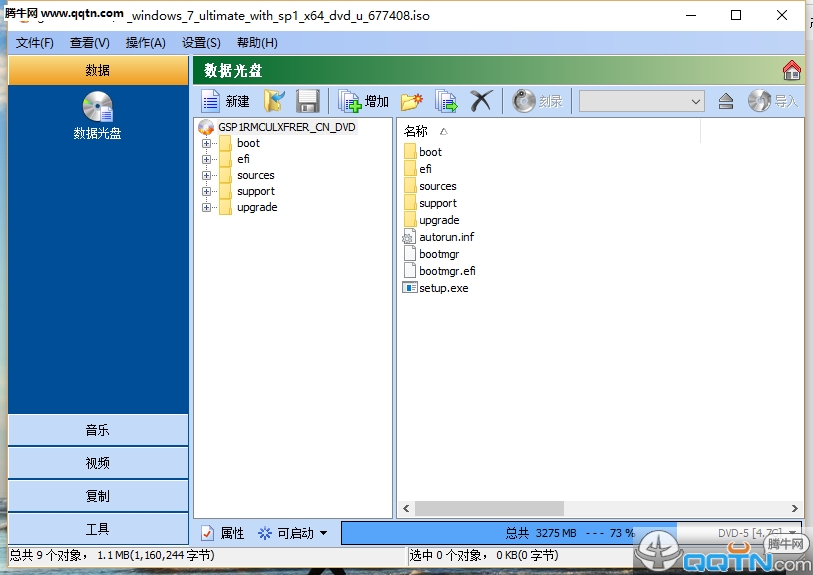The image size is (813, 575).
Task: Expand the support tree node
Action: (206, 191)
